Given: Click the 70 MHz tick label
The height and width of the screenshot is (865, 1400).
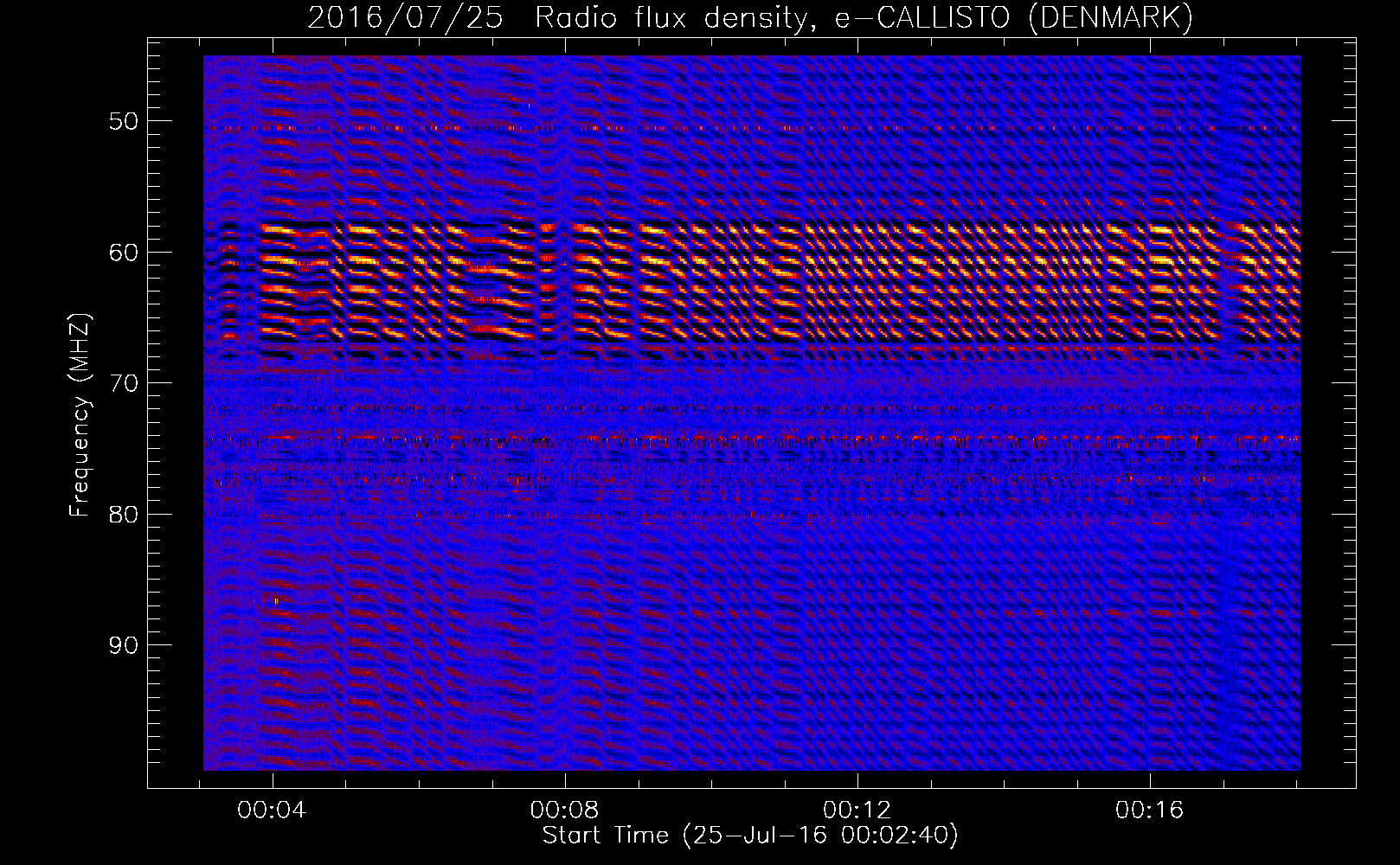Looking at the screenshot, I should pyautogui.click(x=123, y=383).
